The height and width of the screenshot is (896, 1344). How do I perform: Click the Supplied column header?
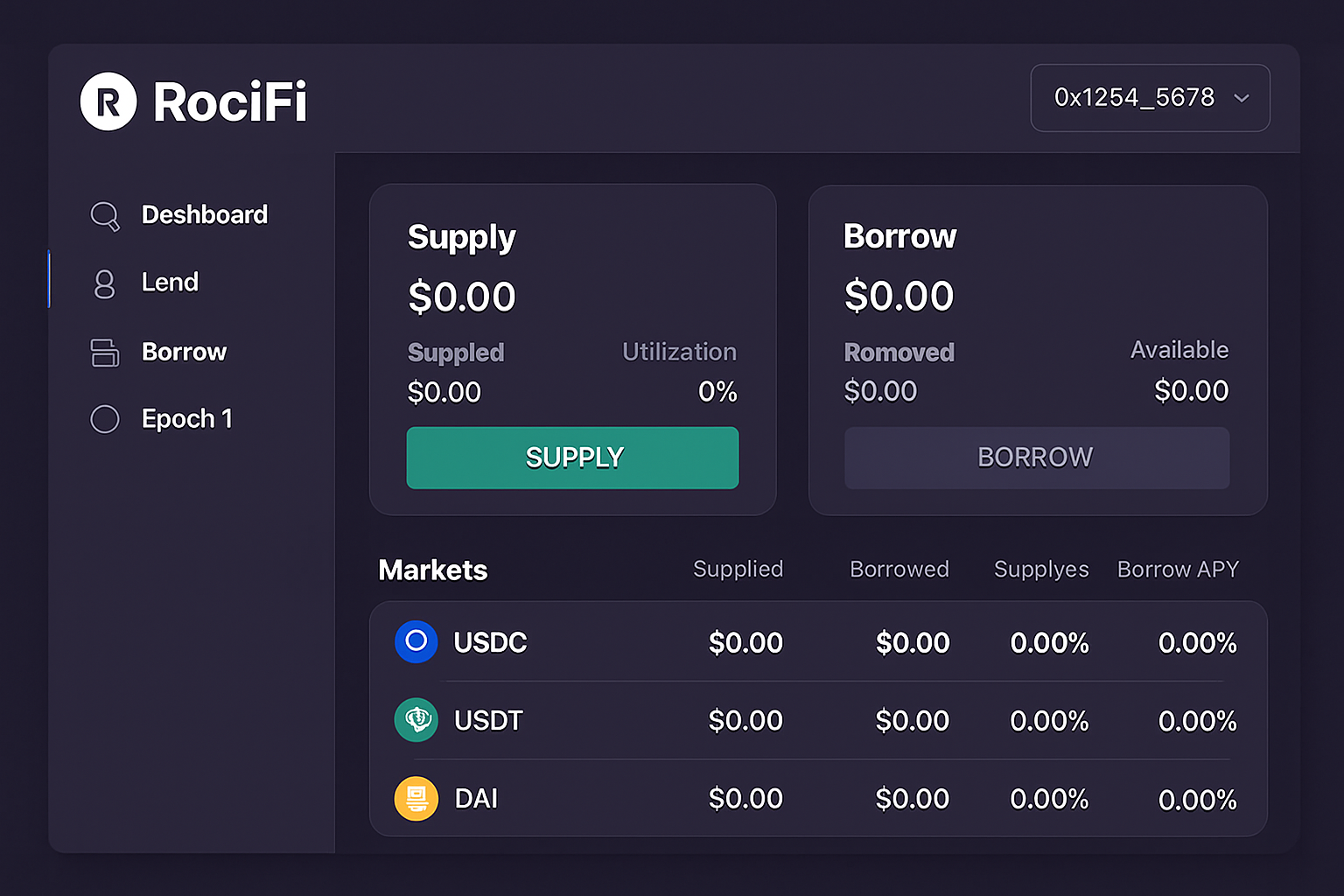[x=738, y=569]
